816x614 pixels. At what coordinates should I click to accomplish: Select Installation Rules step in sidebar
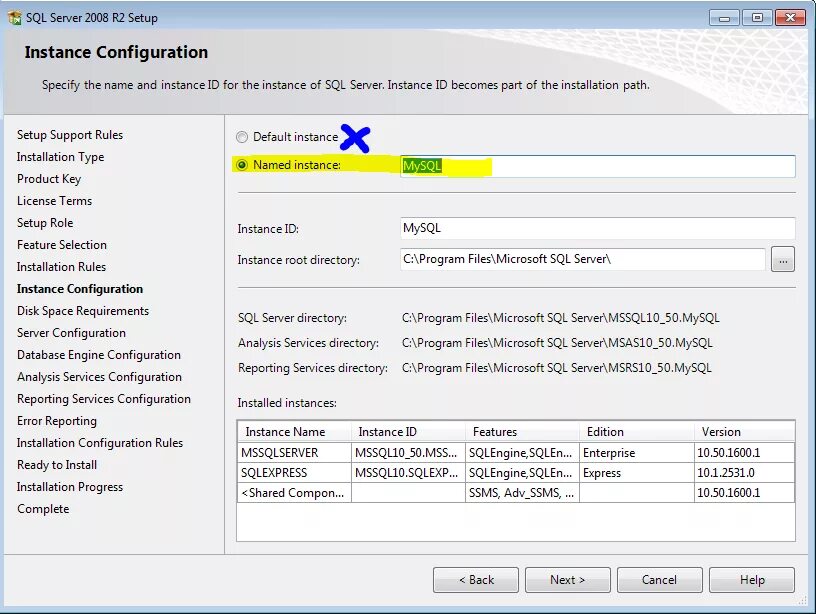pos(61,266)
